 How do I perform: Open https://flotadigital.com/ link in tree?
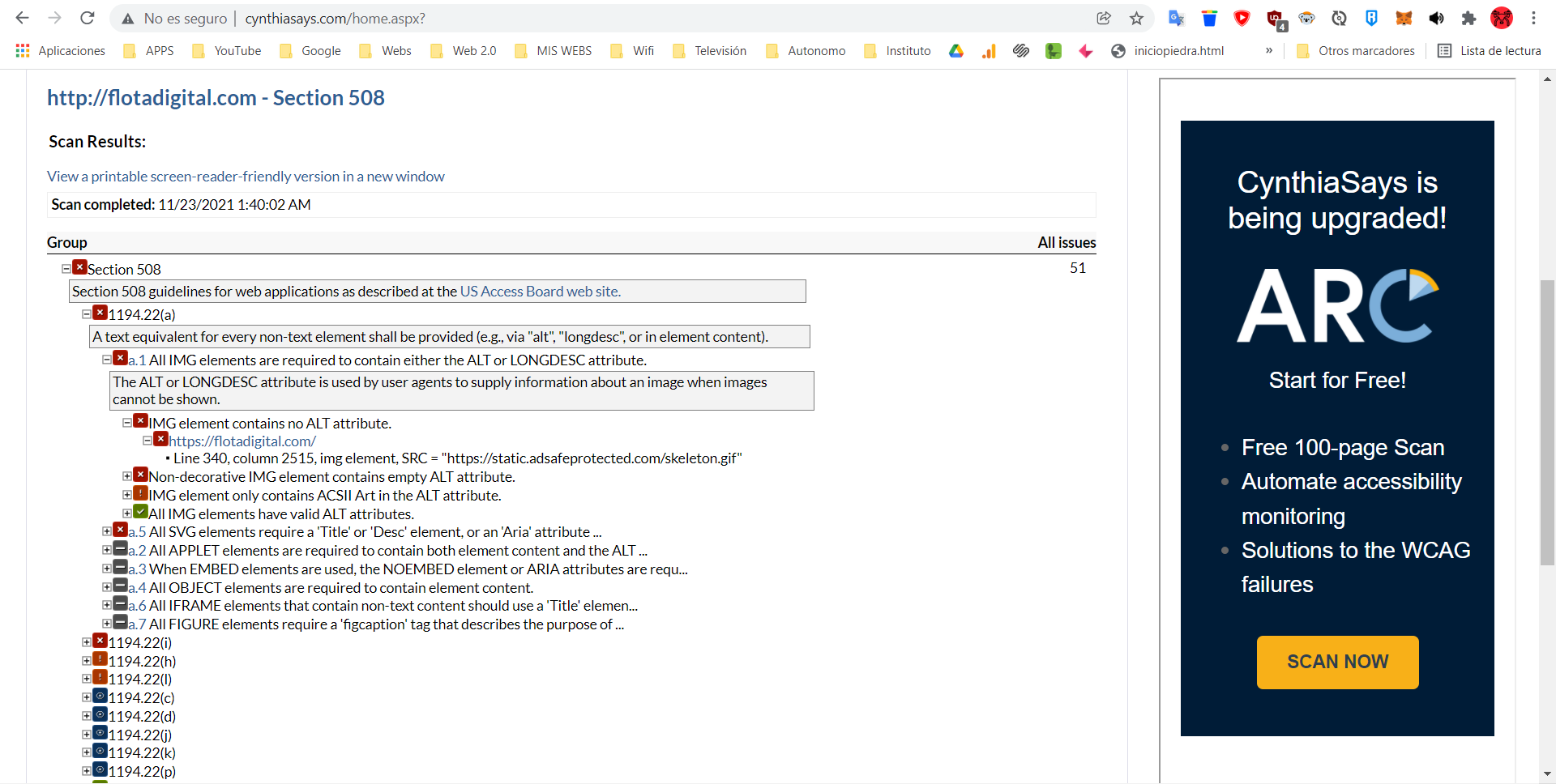point(242,441)
